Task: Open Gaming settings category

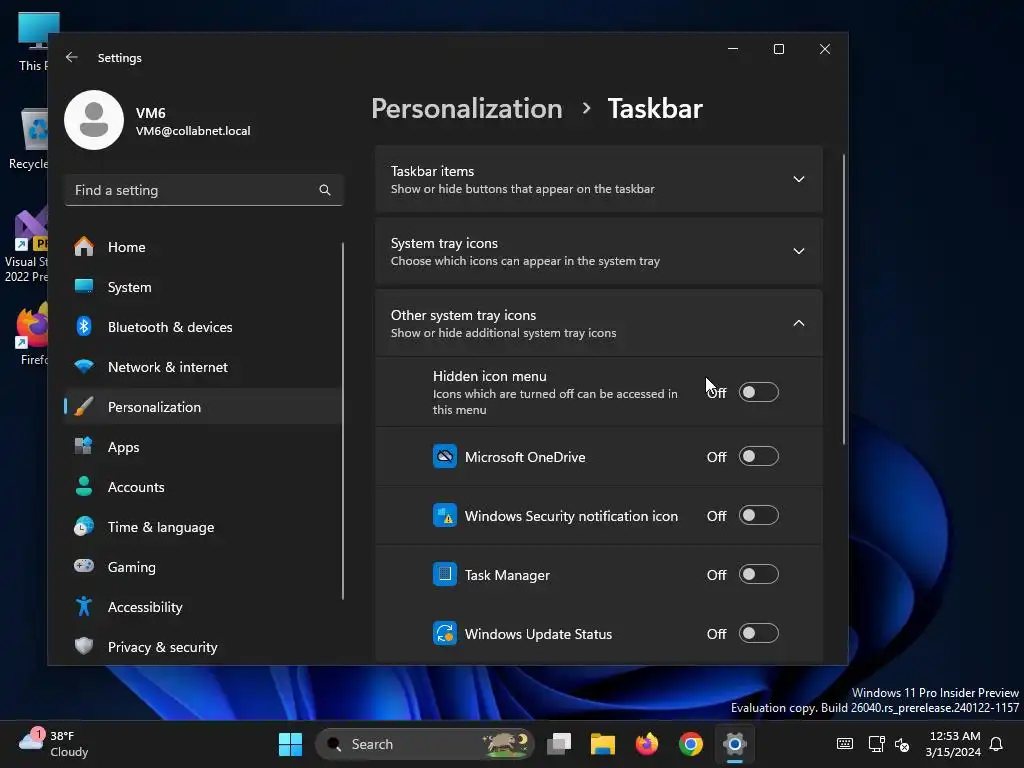Action: click(202, 567)
